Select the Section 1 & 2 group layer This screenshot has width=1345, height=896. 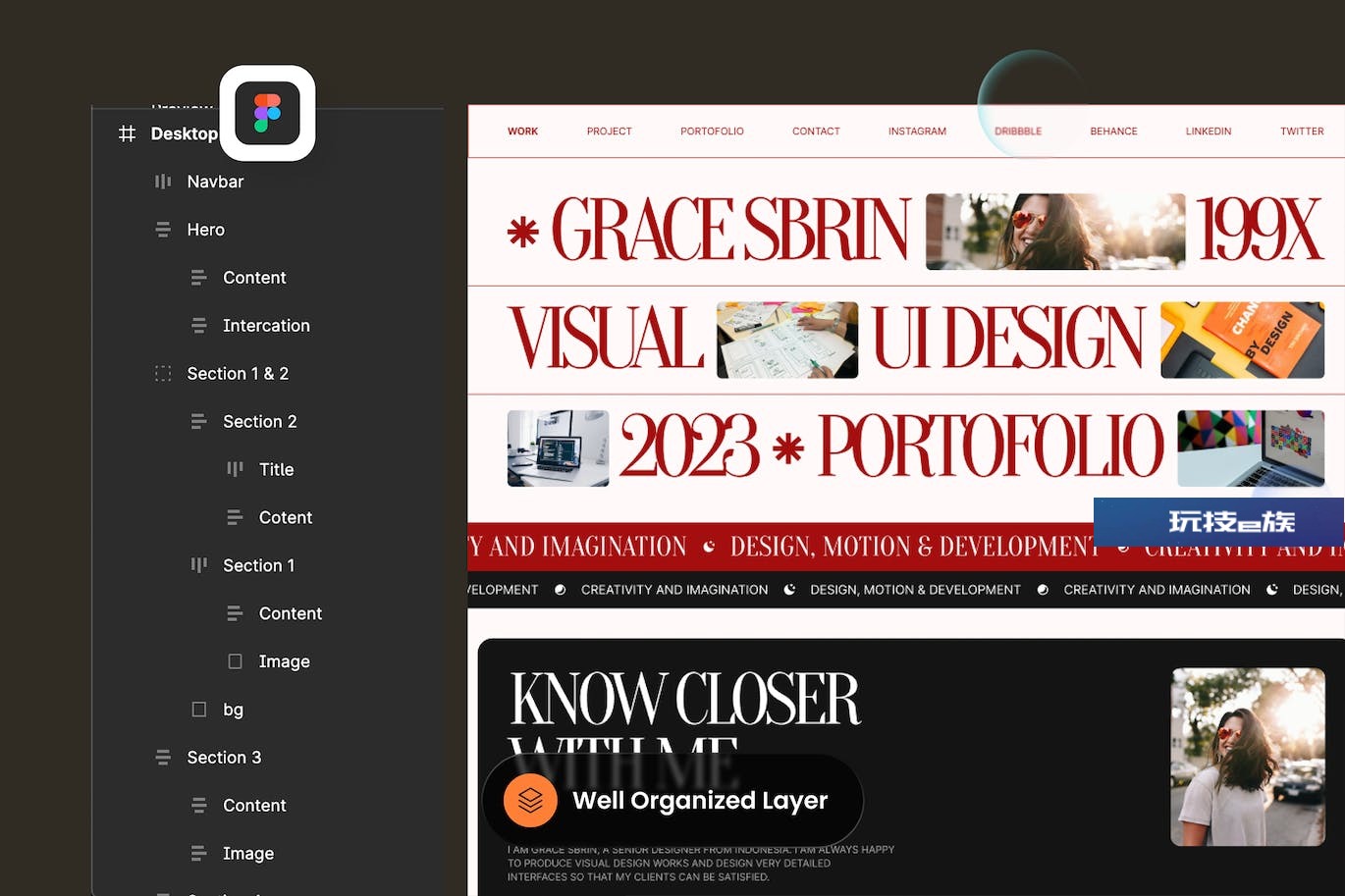[x=238, y=374]
